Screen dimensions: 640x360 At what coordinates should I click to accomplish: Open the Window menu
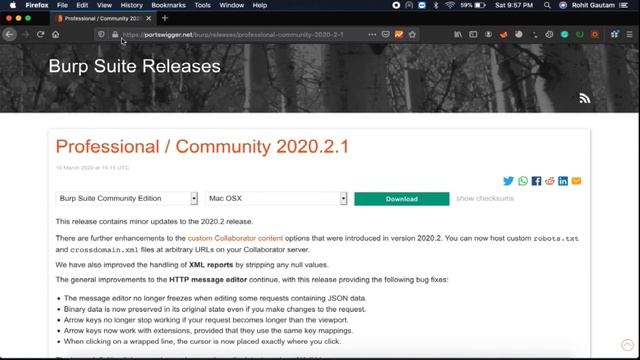click(231, 5)
